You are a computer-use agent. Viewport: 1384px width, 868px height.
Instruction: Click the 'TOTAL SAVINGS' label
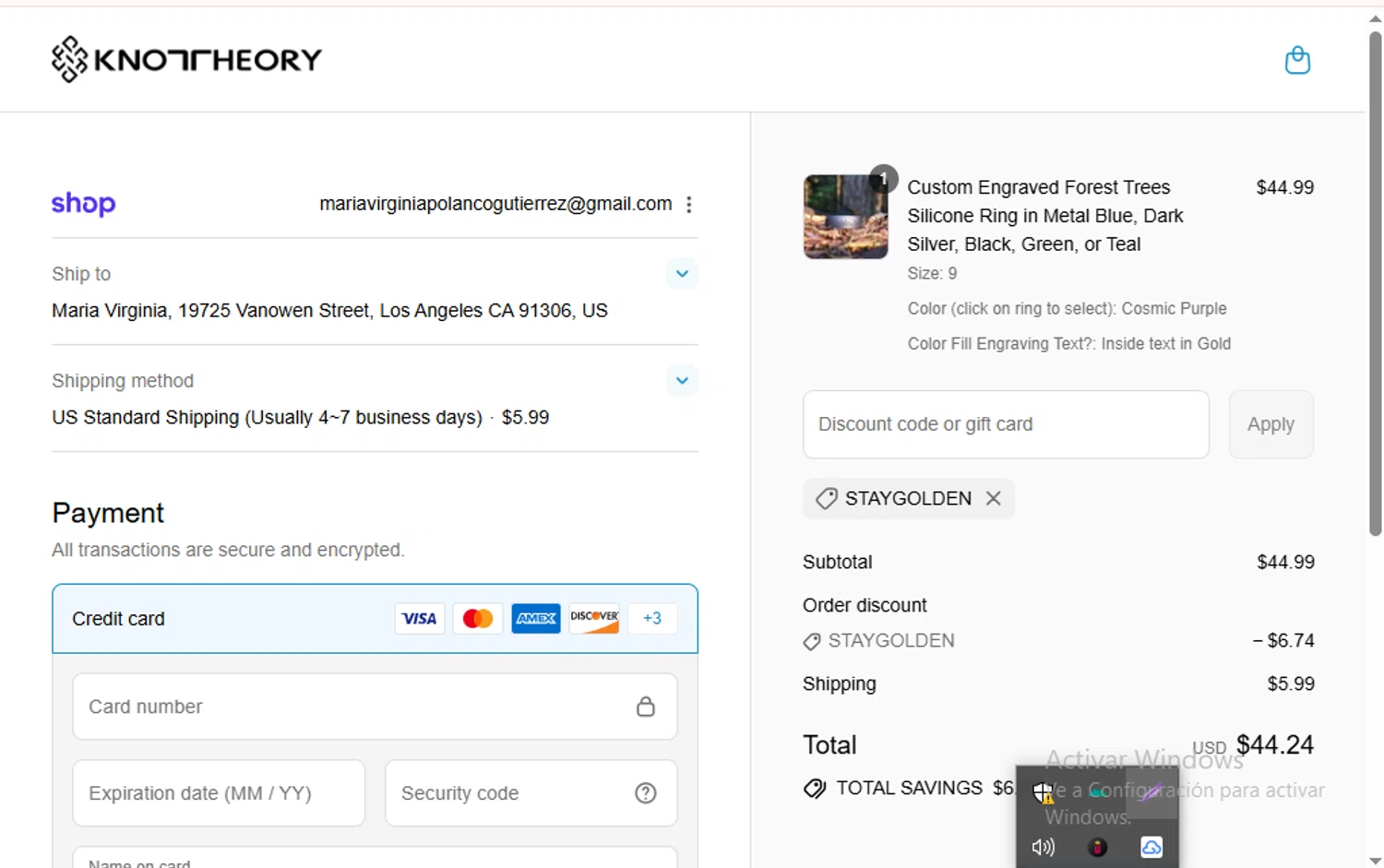click(909, 789)
